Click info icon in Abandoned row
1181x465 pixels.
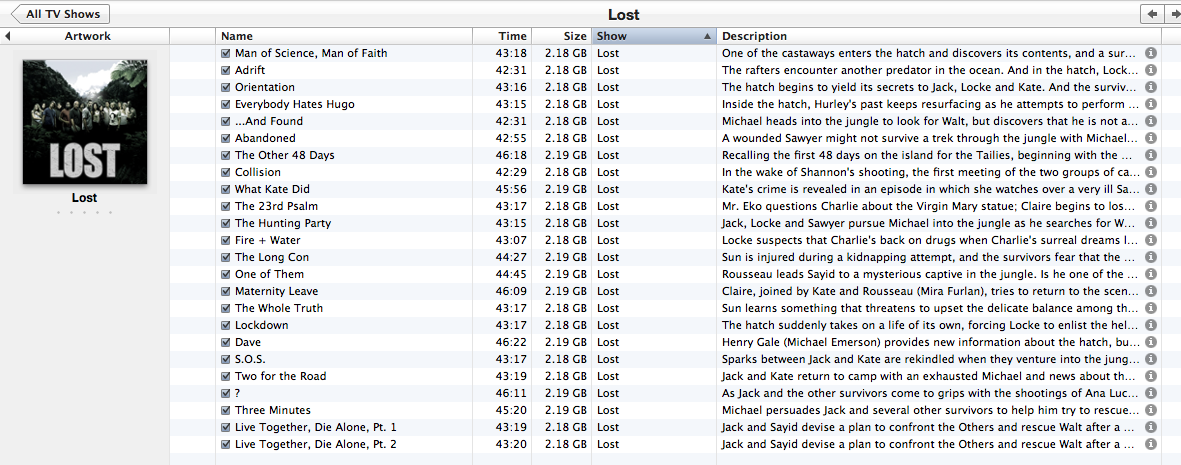(1150, 138)
